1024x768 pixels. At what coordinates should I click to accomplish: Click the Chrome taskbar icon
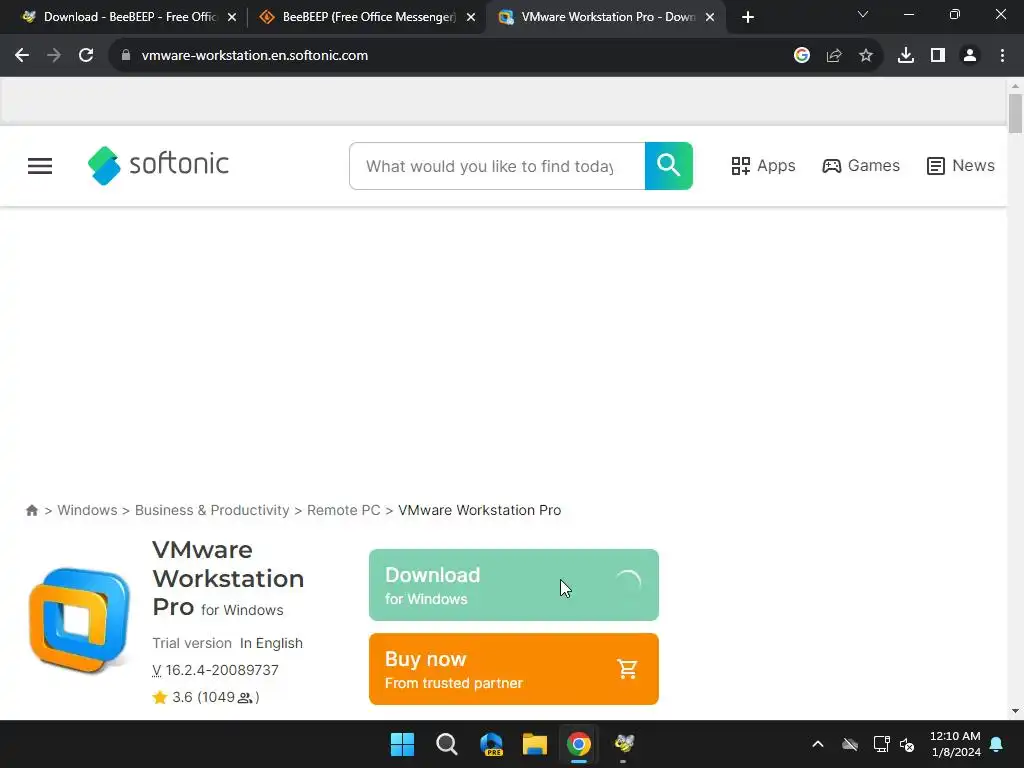point(579,744)
